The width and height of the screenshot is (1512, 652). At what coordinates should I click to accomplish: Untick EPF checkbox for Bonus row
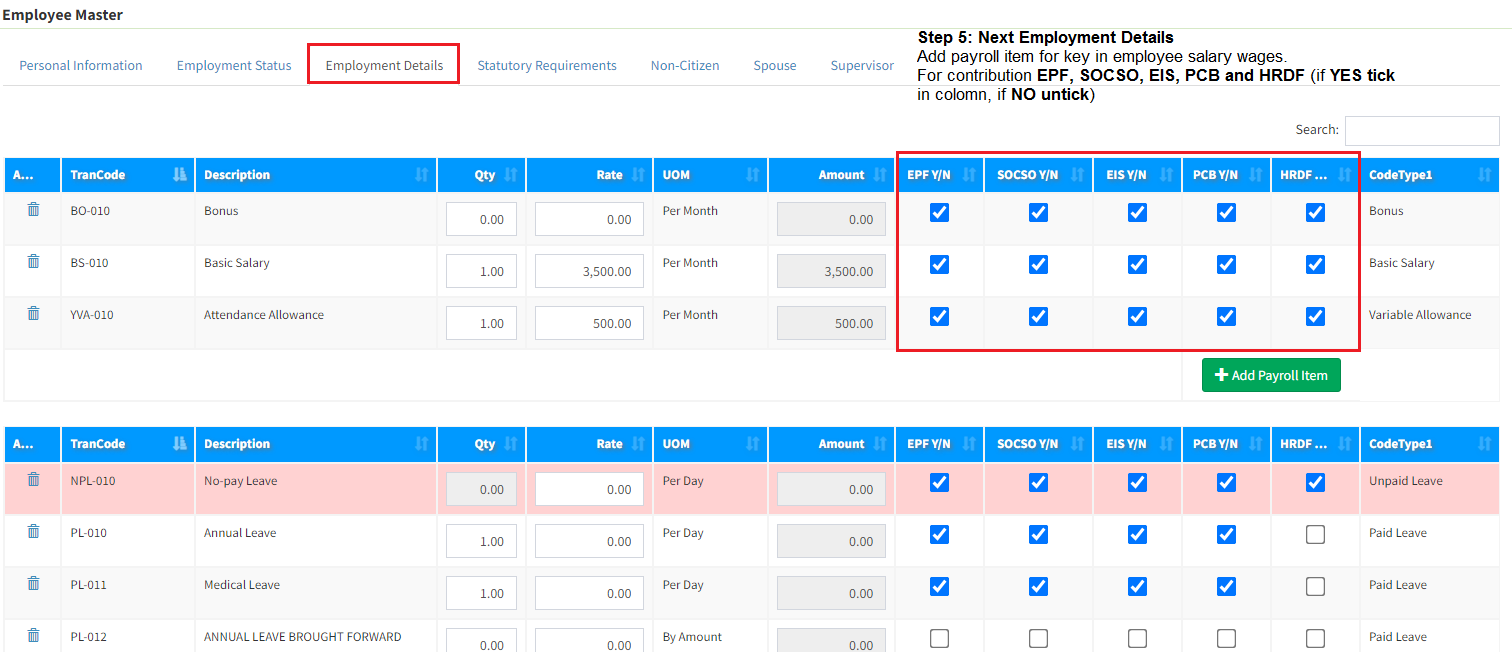coord(939,212)
